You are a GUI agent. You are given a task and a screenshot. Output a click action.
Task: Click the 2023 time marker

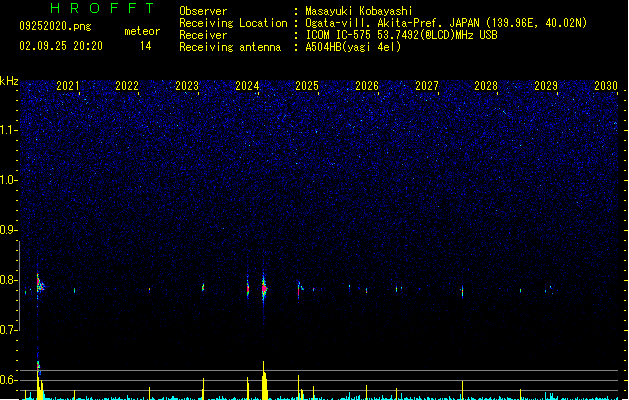click(x=187, y=86)
